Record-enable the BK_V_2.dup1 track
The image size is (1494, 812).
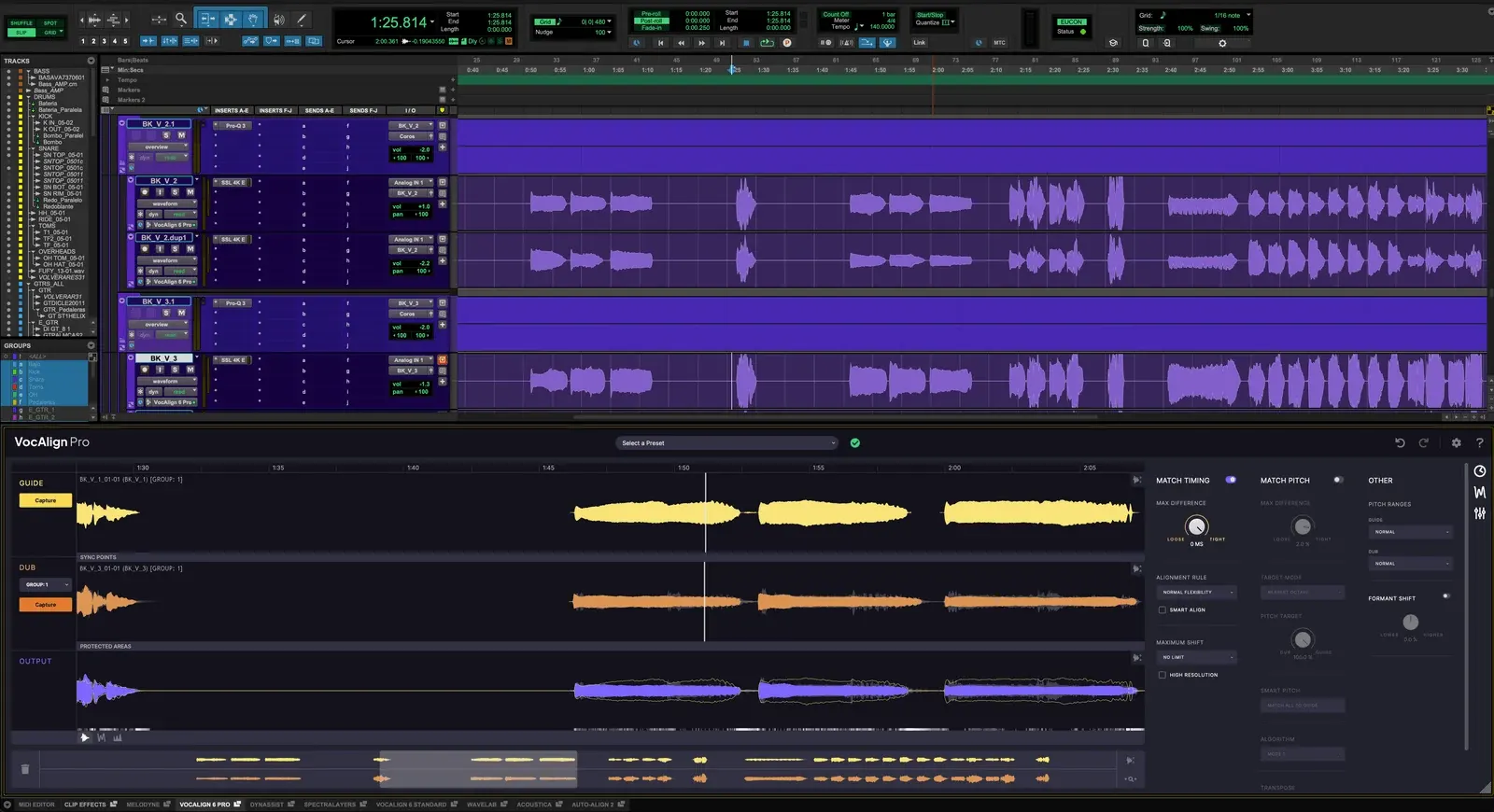click(145, 249)
